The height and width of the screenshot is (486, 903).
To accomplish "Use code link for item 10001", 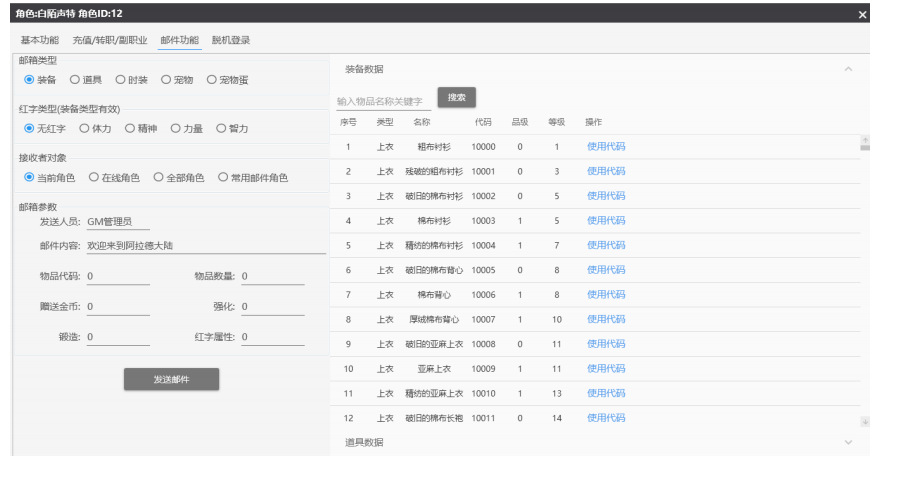I will (606, 171).
